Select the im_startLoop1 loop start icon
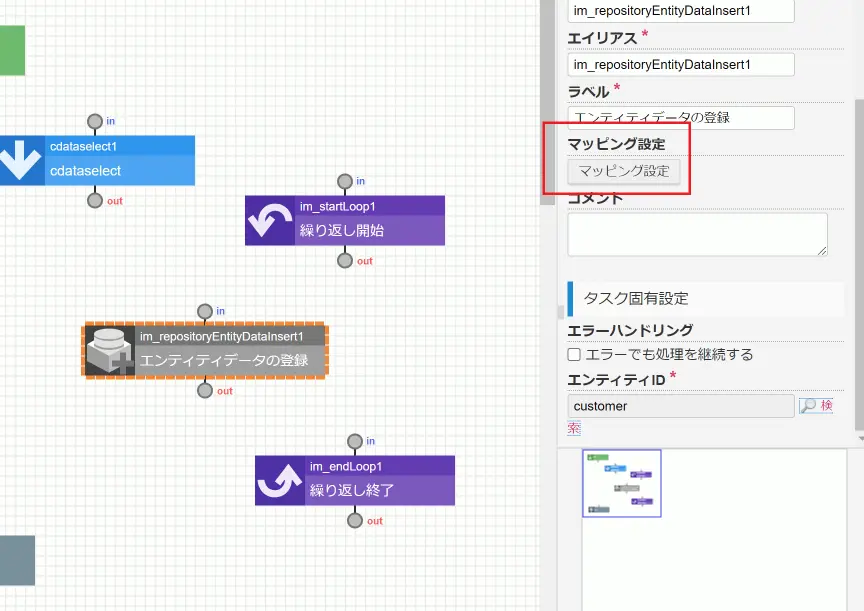The height and width of the screenshot is (611, 864). click(x=269, y=220)
